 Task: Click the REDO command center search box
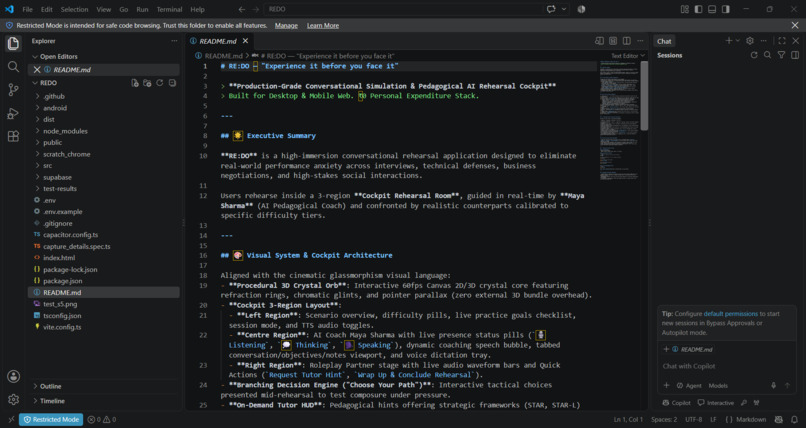tap(404, 9)
